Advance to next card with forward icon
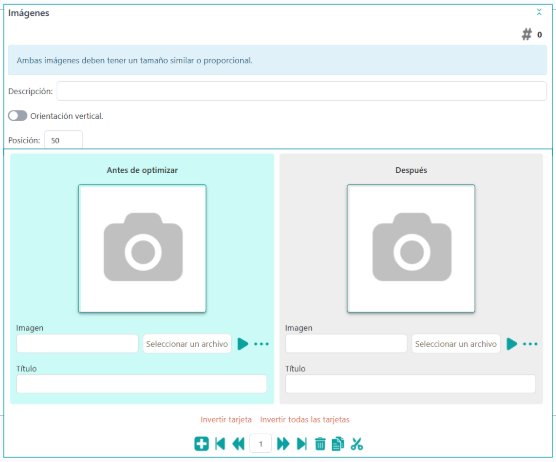 (x=283, y=444)
